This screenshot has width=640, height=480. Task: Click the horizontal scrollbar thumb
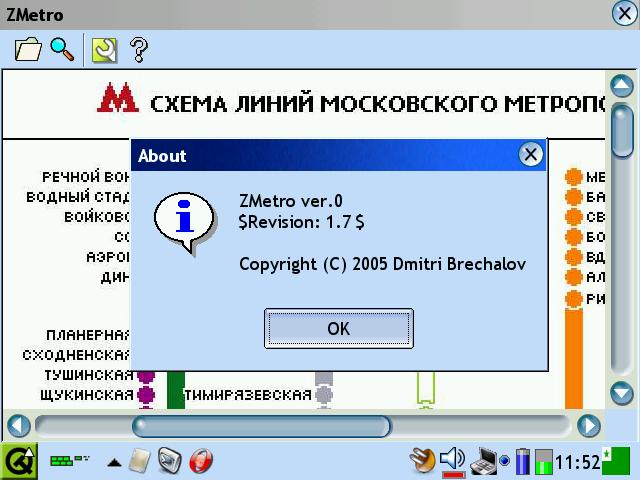262,426
